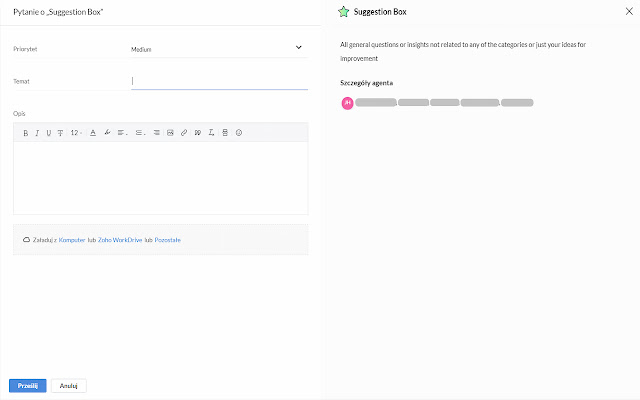Clear text formatting with toolbar icon
The width and height of the screenshot is (640, 400).
coord(211,133)
